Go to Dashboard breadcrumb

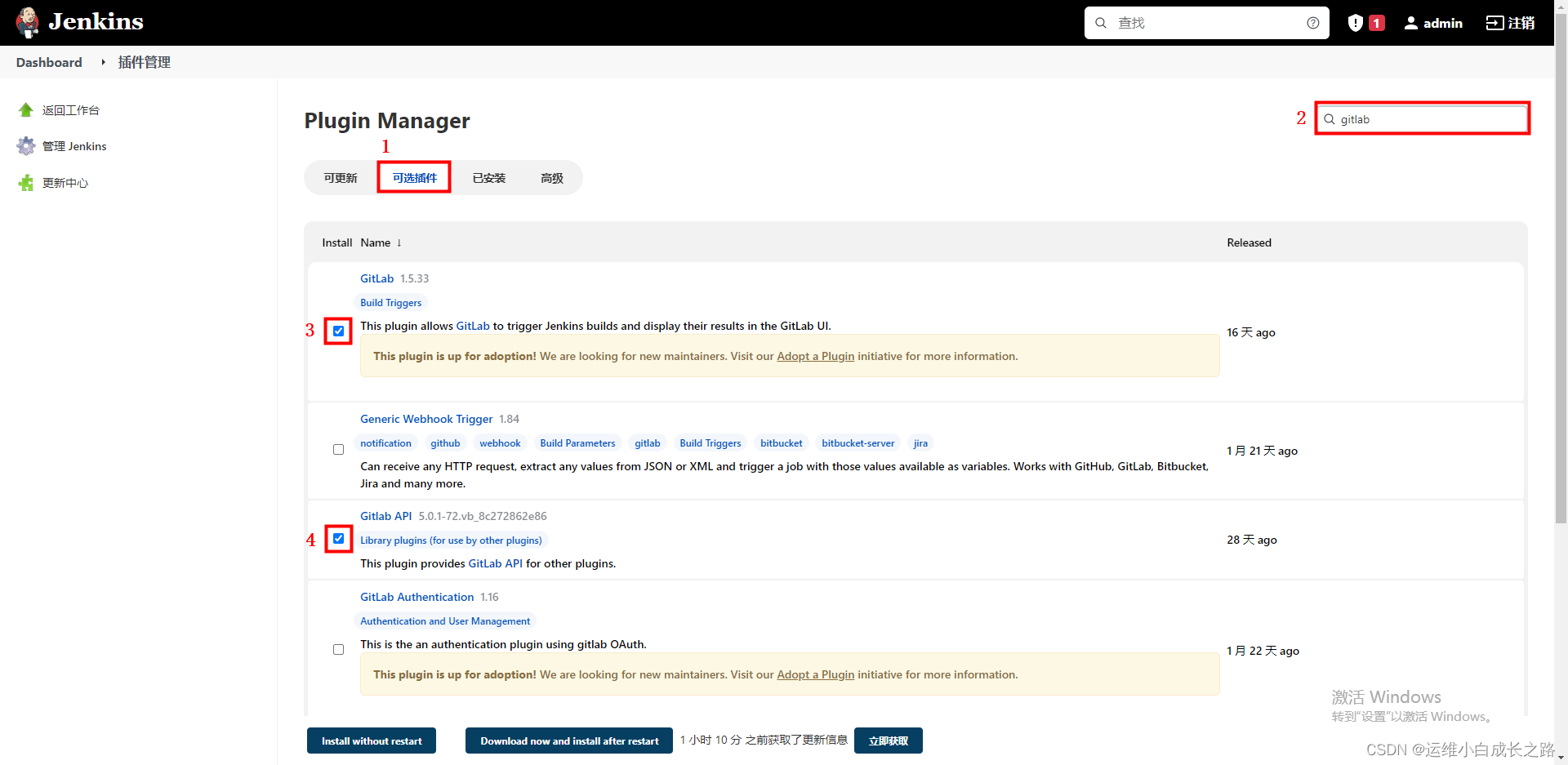click(x=49, y=62)
